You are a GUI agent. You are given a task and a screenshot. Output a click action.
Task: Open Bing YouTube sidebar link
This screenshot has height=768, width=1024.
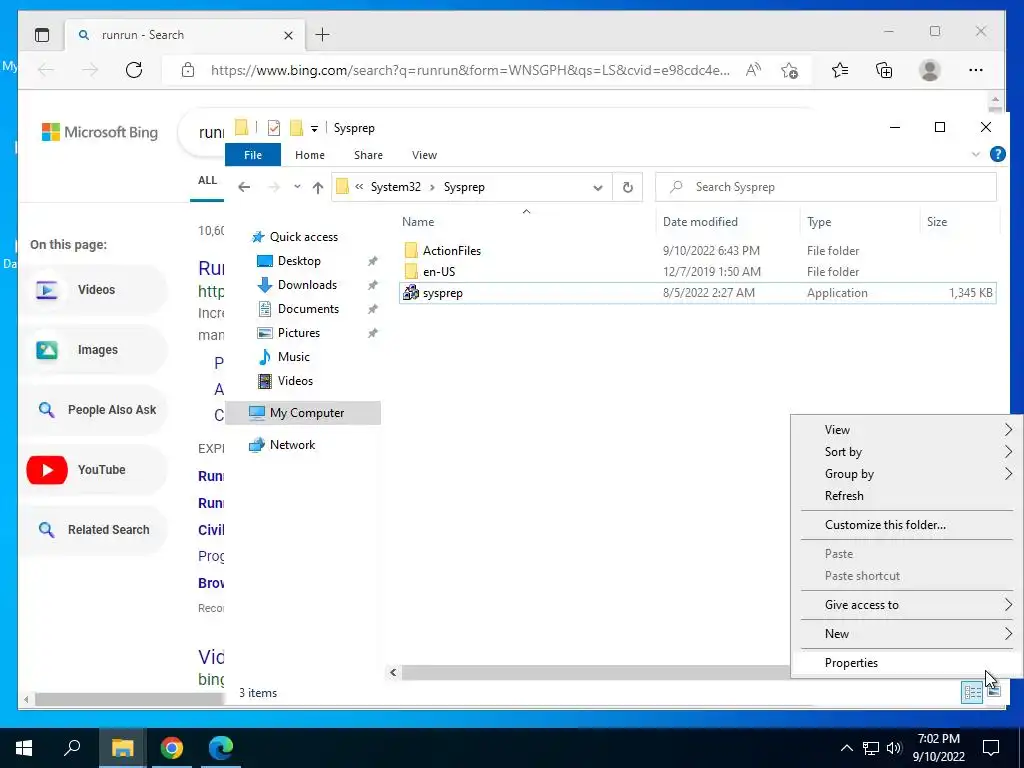[x=93, y=470]
